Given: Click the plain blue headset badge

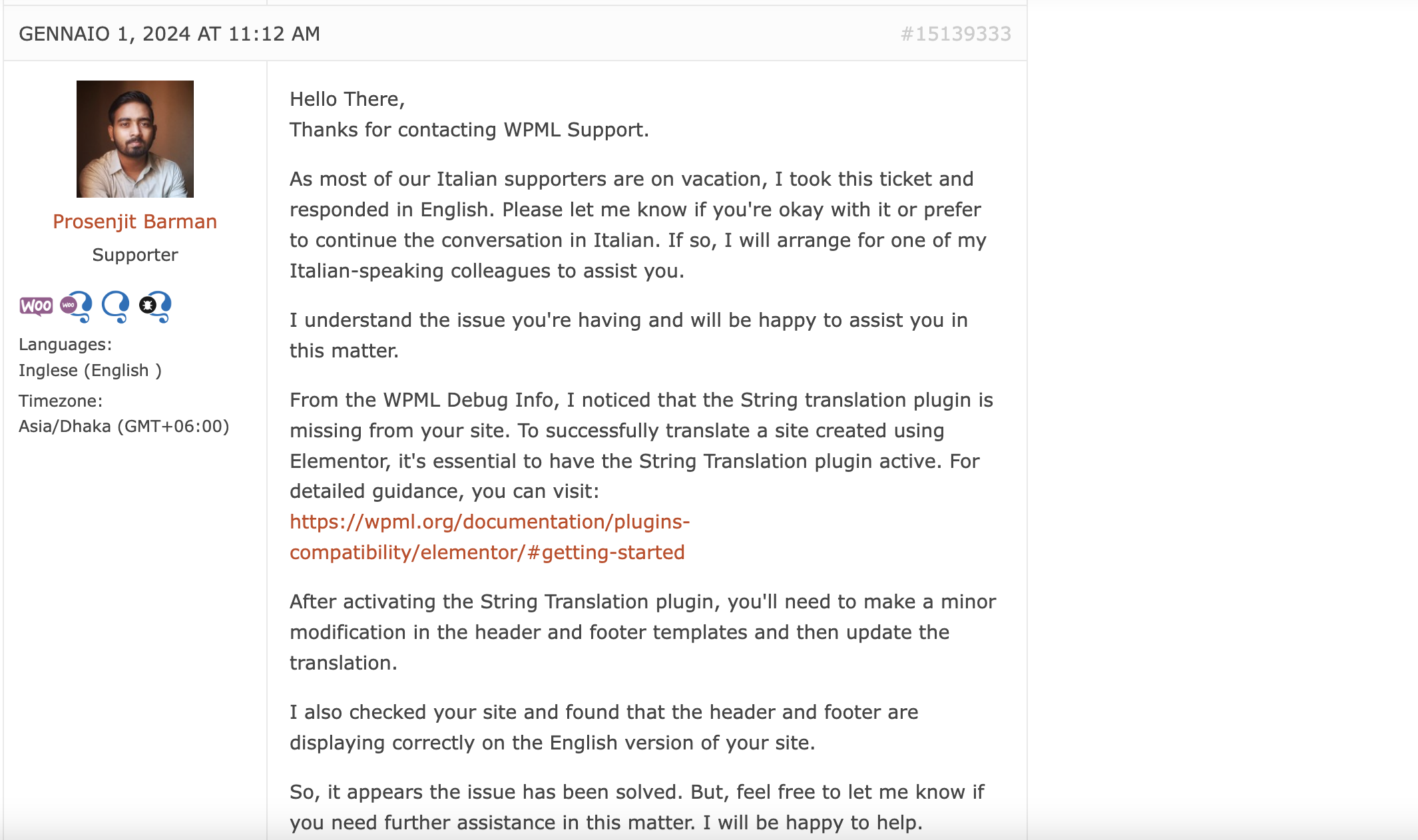Looking at the screenshot, I should pos(116,307).
